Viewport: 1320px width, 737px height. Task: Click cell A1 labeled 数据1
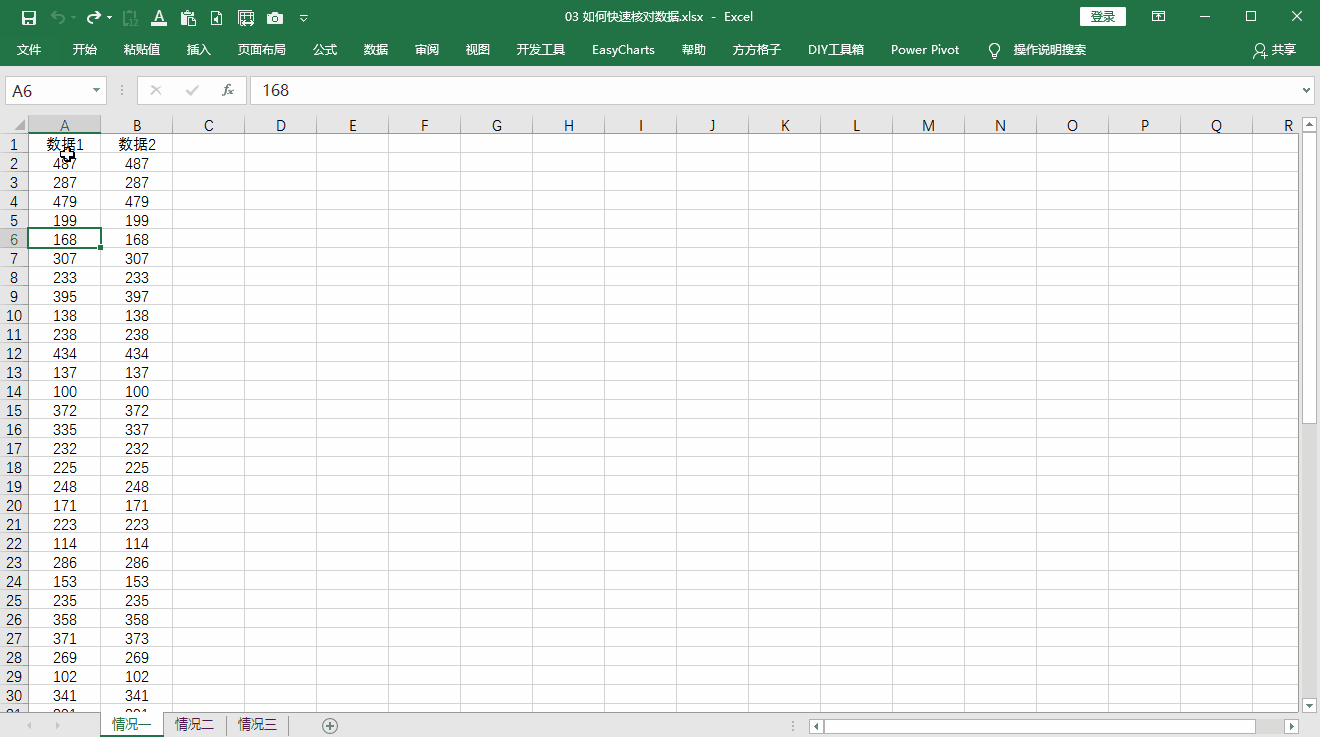click(65, 144)
